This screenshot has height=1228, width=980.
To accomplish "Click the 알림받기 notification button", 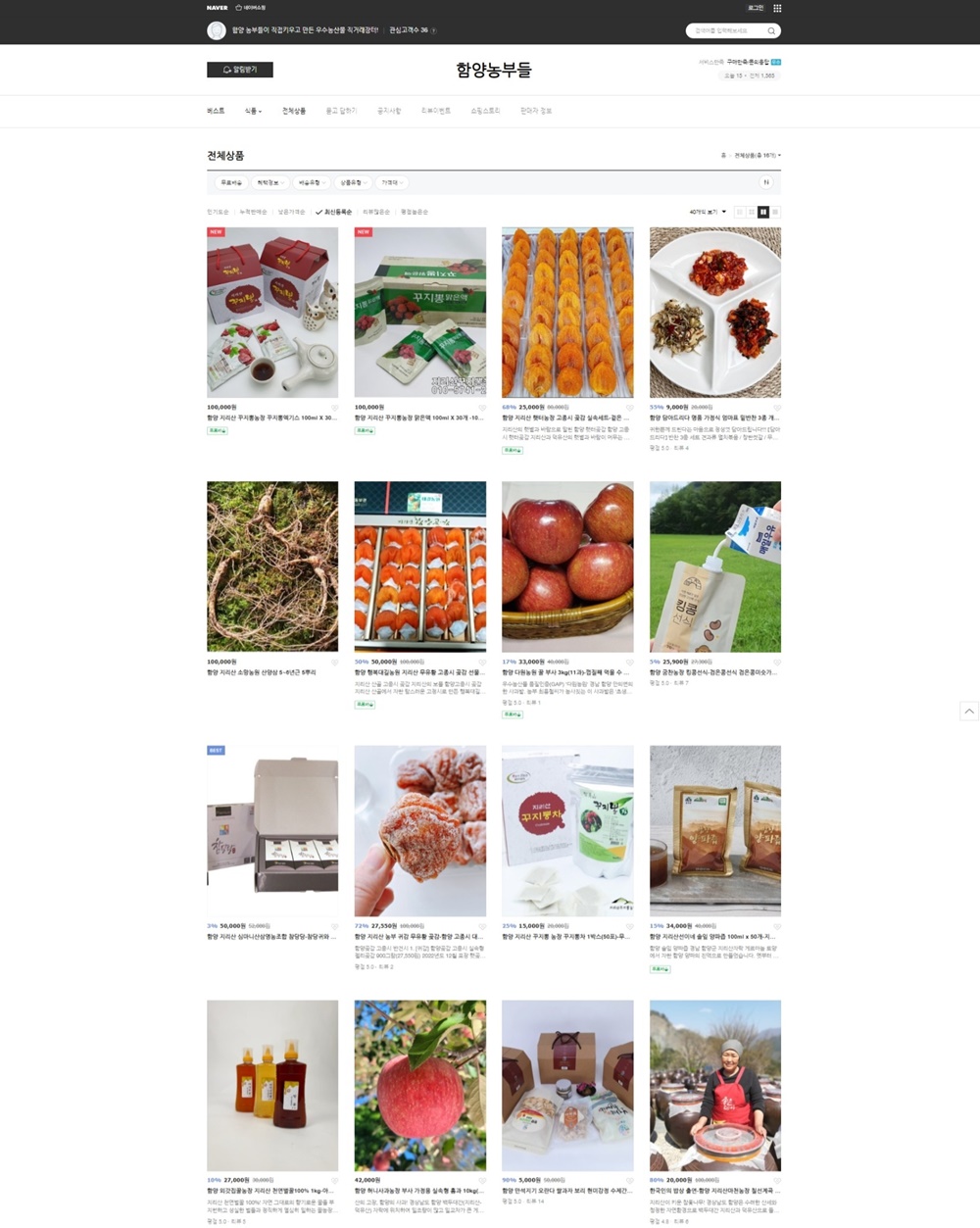I will click(240, 70).
